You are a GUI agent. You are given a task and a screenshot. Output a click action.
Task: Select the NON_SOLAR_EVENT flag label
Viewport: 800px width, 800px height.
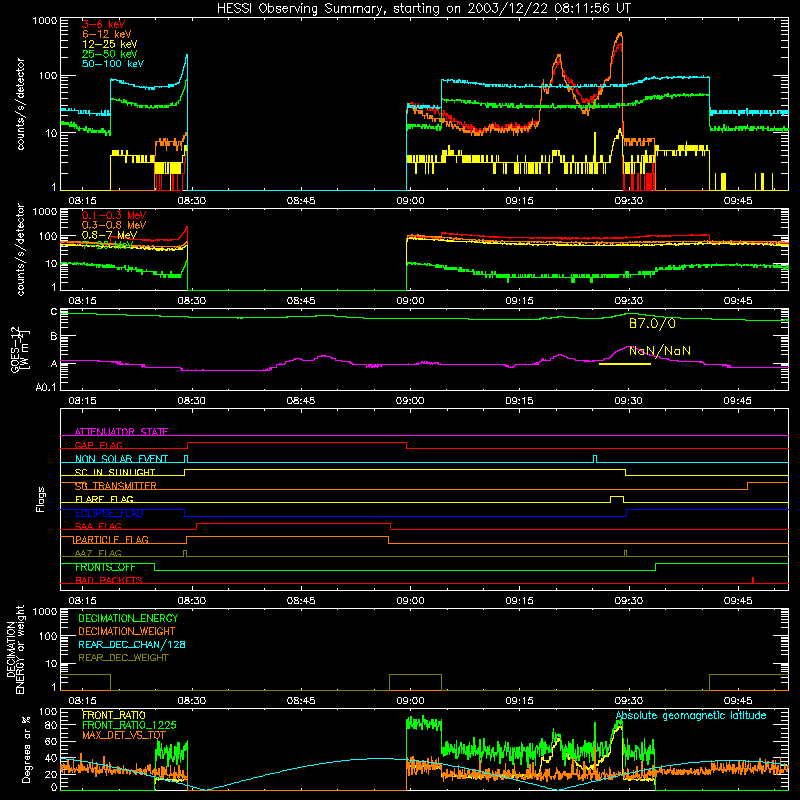pos(121,459)
